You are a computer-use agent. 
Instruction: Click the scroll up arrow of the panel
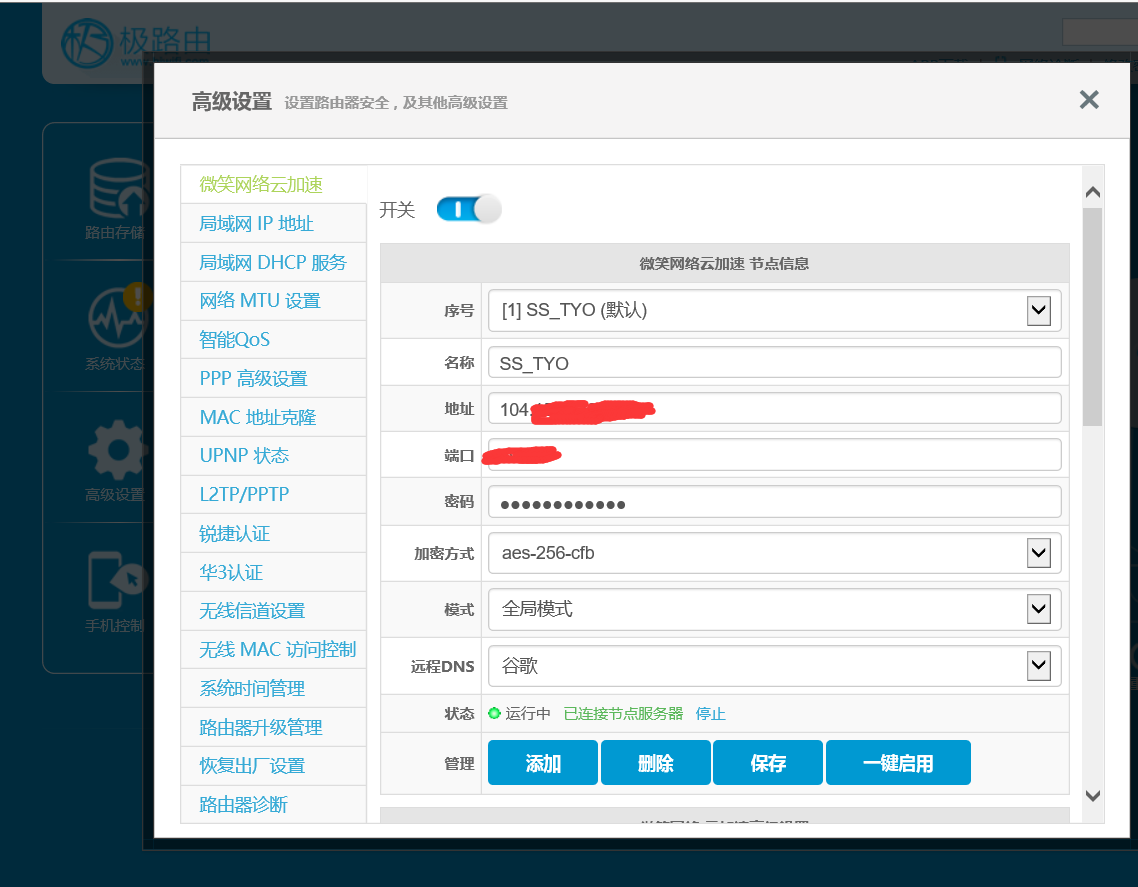pyautogui.click(x=1092, y=192)
